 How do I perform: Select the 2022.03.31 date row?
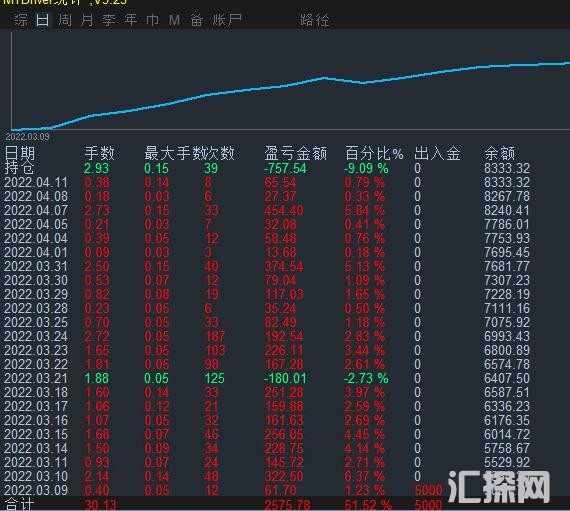[36, 266]
